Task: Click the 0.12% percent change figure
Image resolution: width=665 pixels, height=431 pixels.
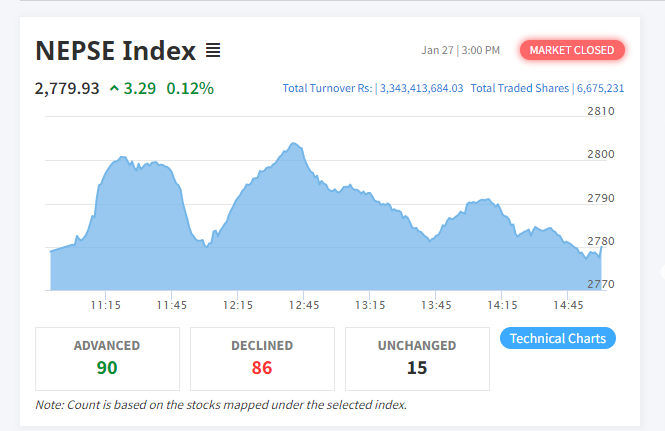Action: [190, 88]
